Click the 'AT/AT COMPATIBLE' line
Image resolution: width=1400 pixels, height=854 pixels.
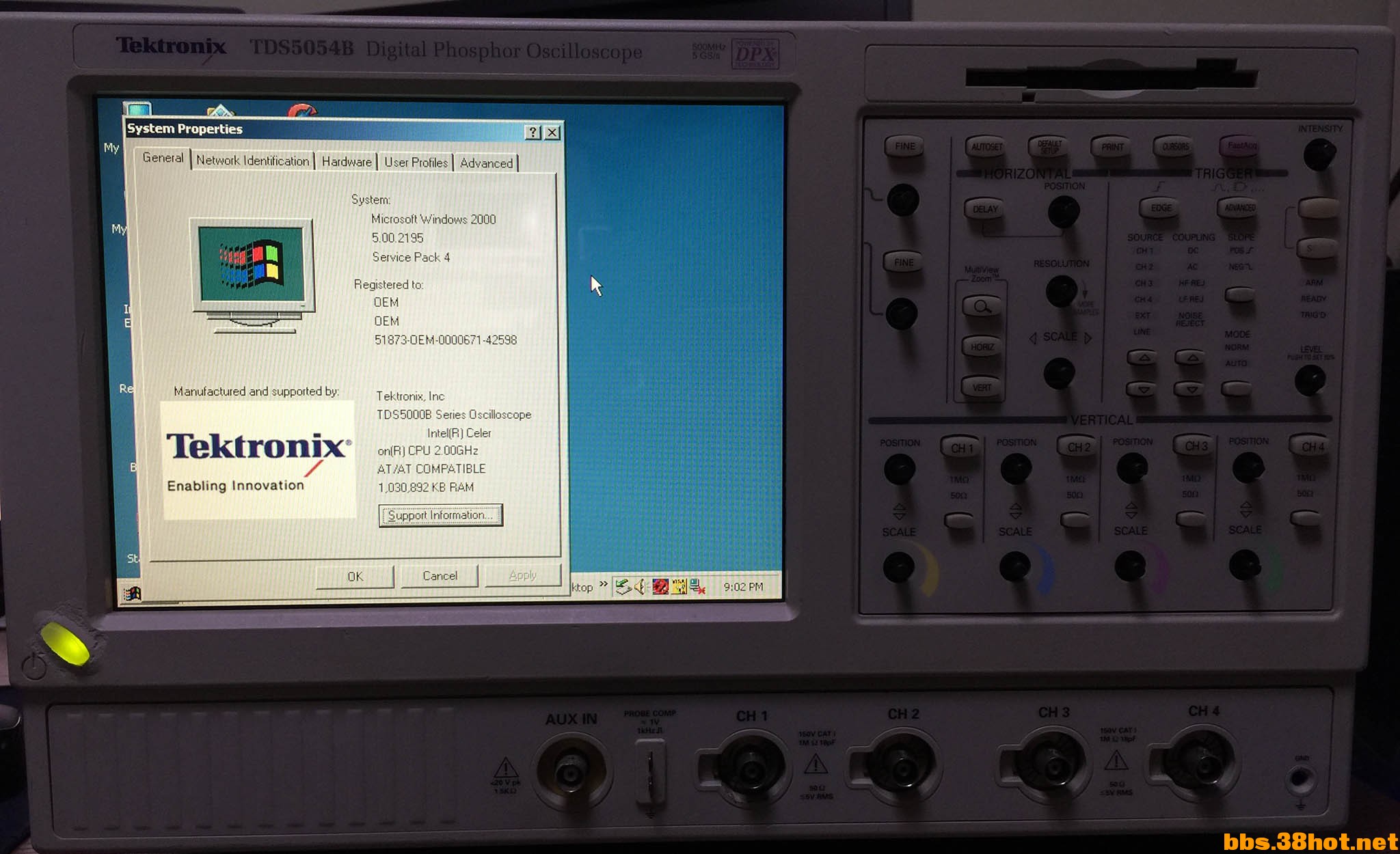click(431, 469)
